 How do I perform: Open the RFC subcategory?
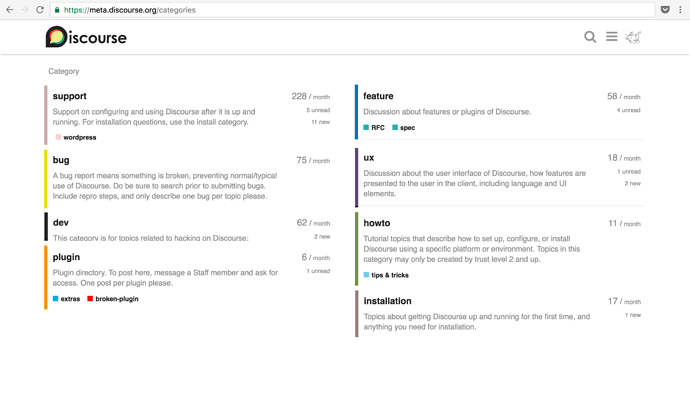click(x=378, y=128)
